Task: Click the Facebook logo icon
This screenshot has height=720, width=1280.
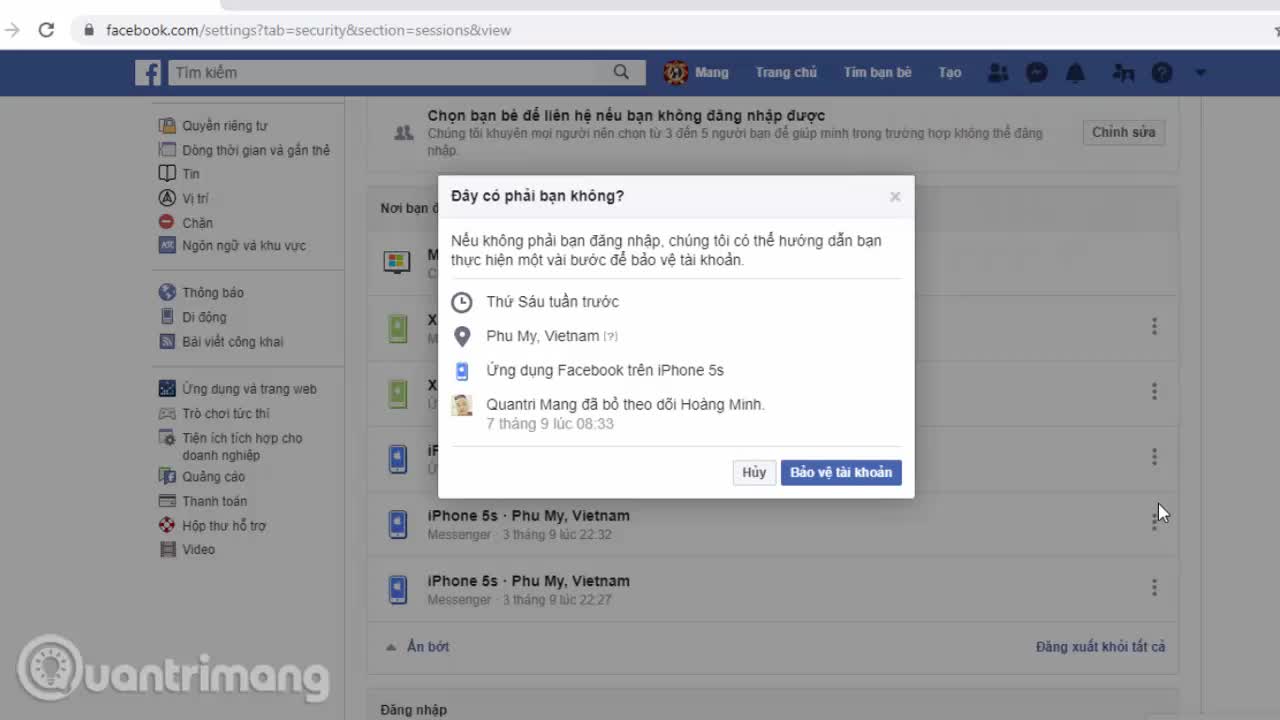Action: 148,72
